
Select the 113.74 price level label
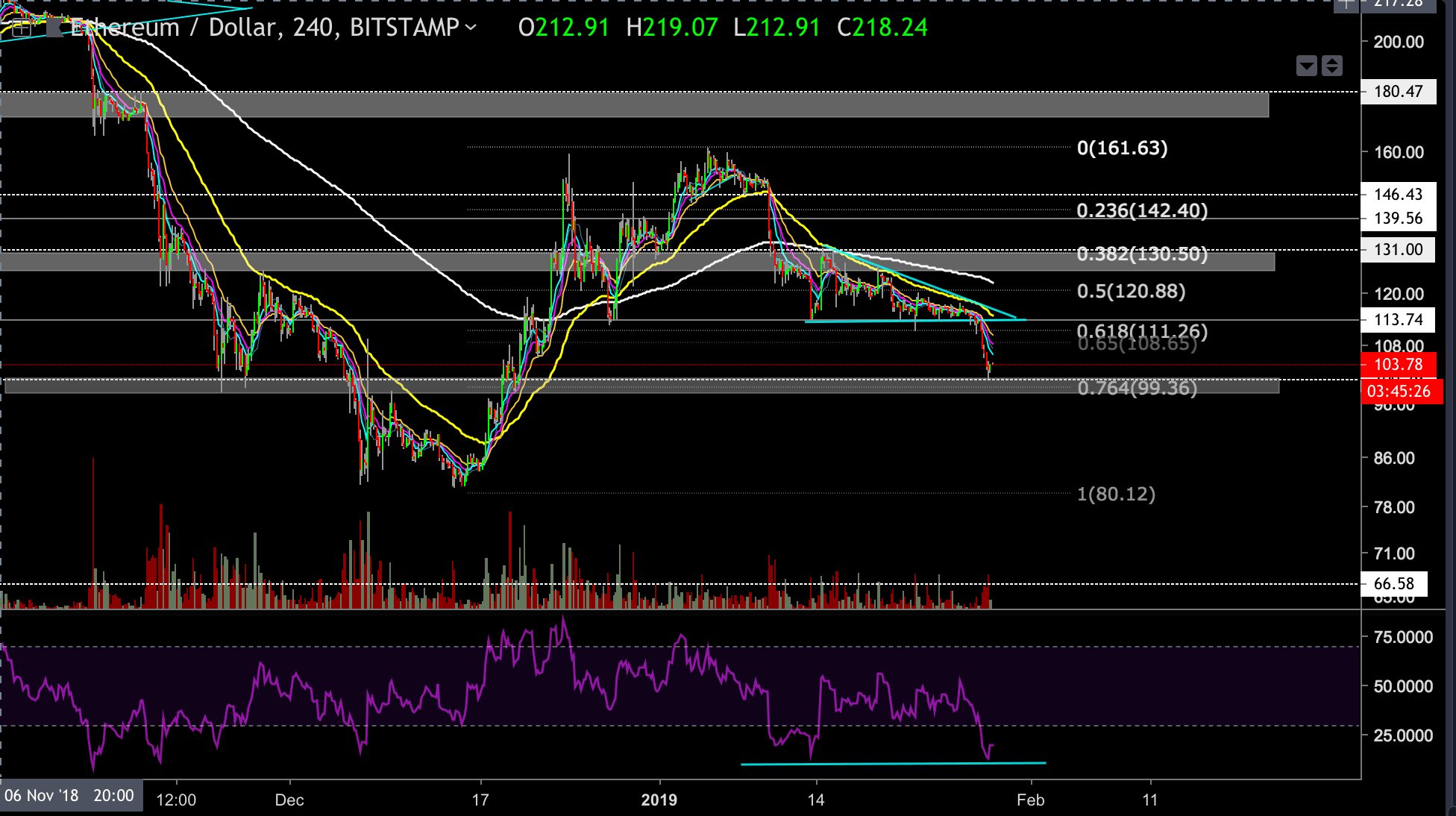[1399, 319]
